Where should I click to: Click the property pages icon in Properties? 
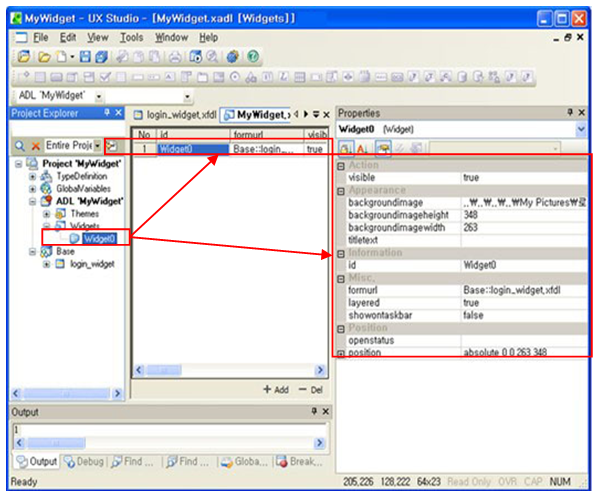383,148
